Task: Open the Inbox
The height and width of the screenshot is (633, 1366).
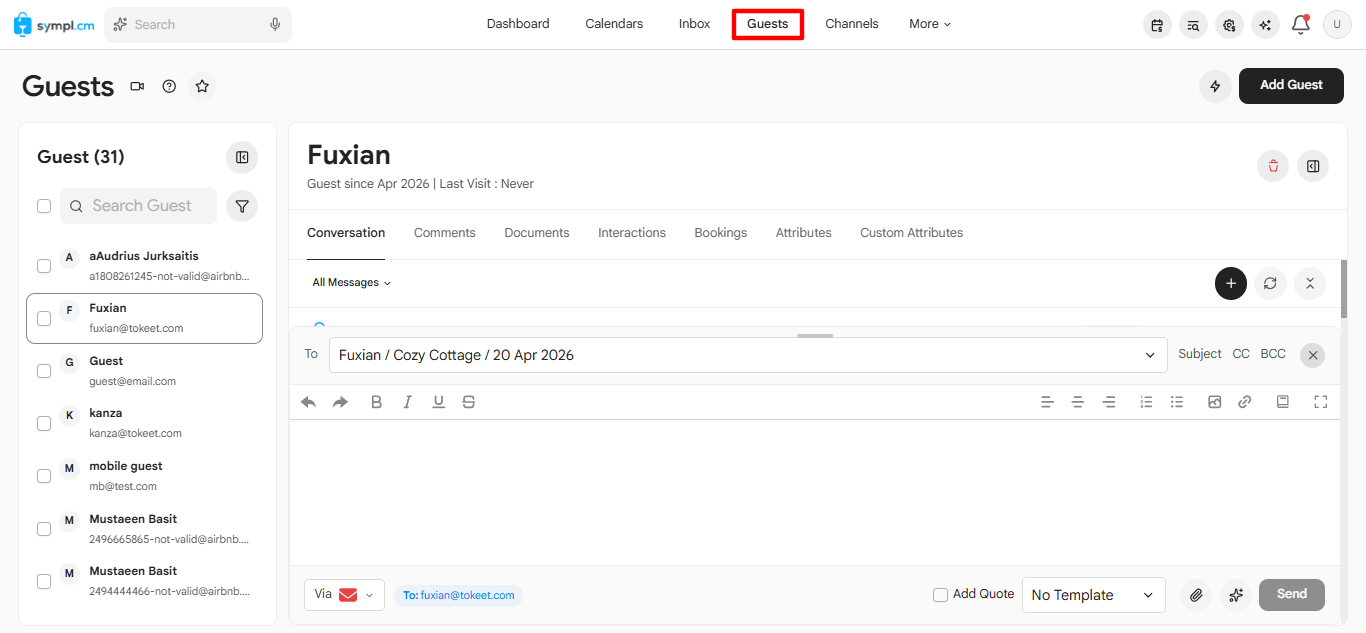Action: [x=694, y=24]
